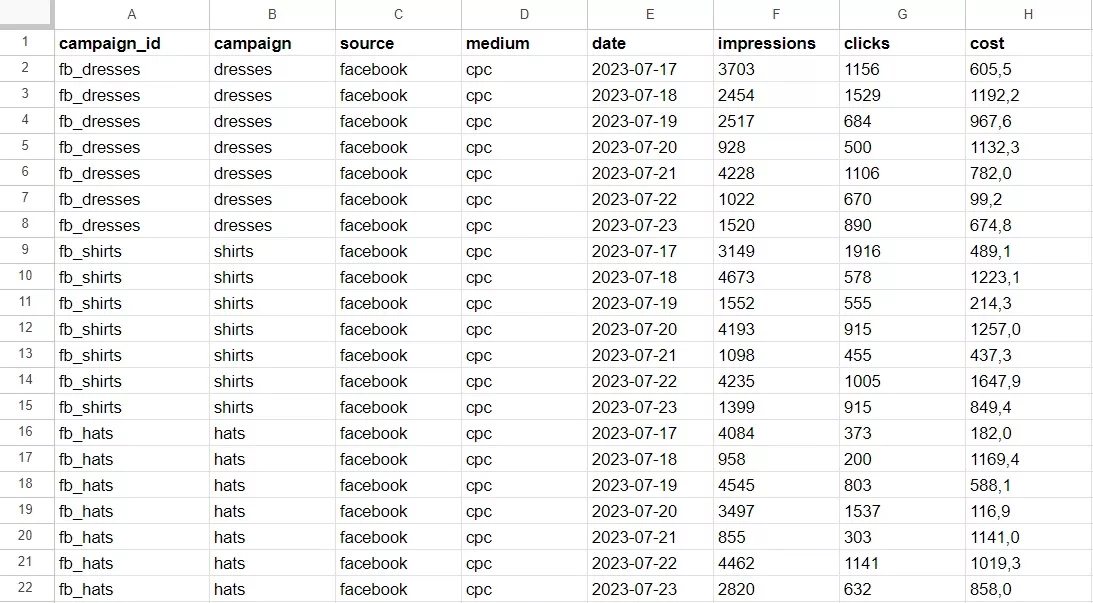Select row 9 header
Viewport: 1093px width, 603px height.
pyautogui.click(x=26, y=251)
